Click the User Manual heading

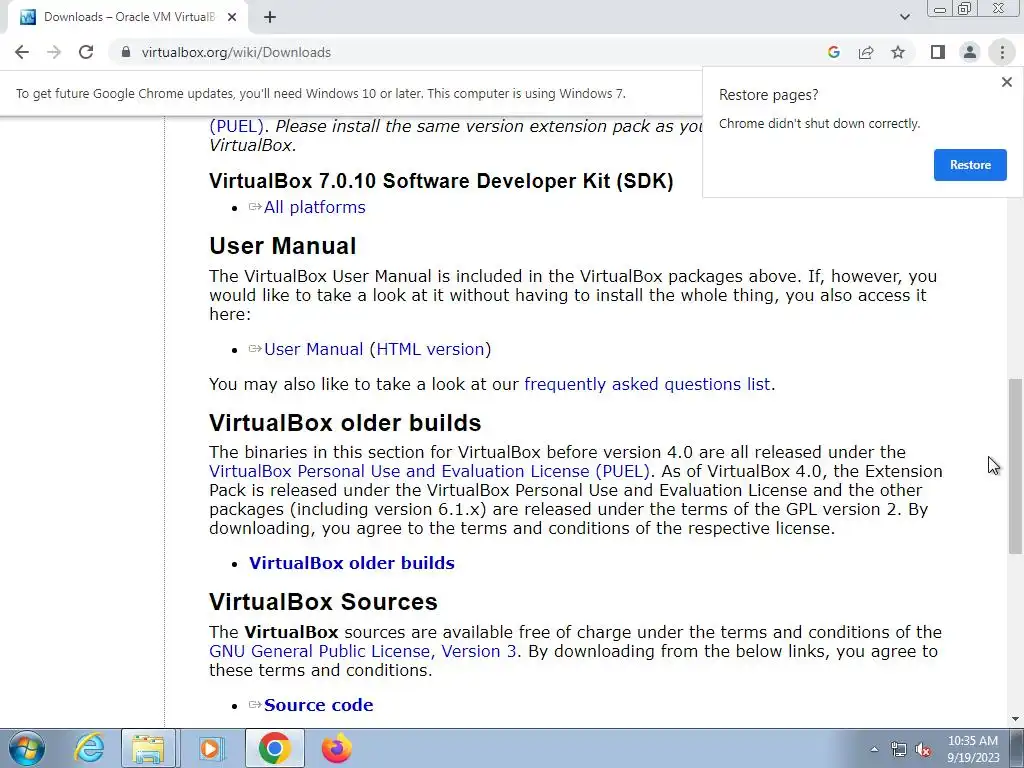[x=283, y=246]
